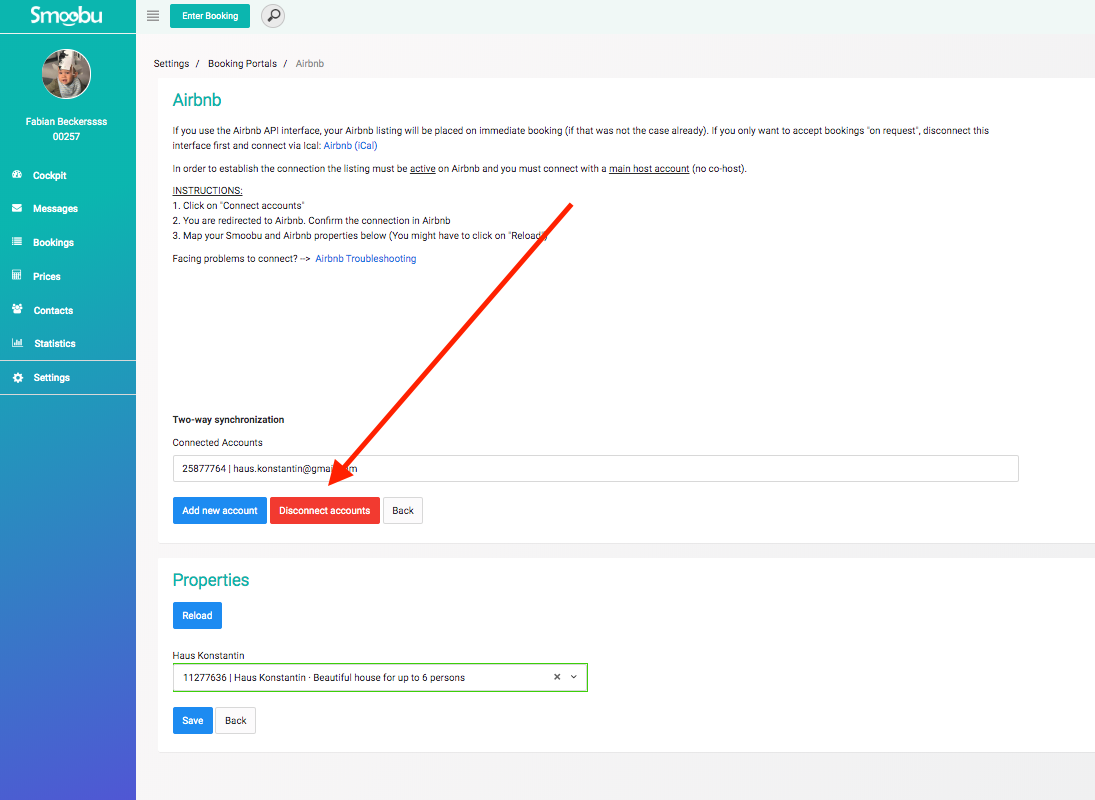The width and height of the screenshot is (1095, 800).
Task: Click the Statistics chart icon
Action: coord(17,343)
